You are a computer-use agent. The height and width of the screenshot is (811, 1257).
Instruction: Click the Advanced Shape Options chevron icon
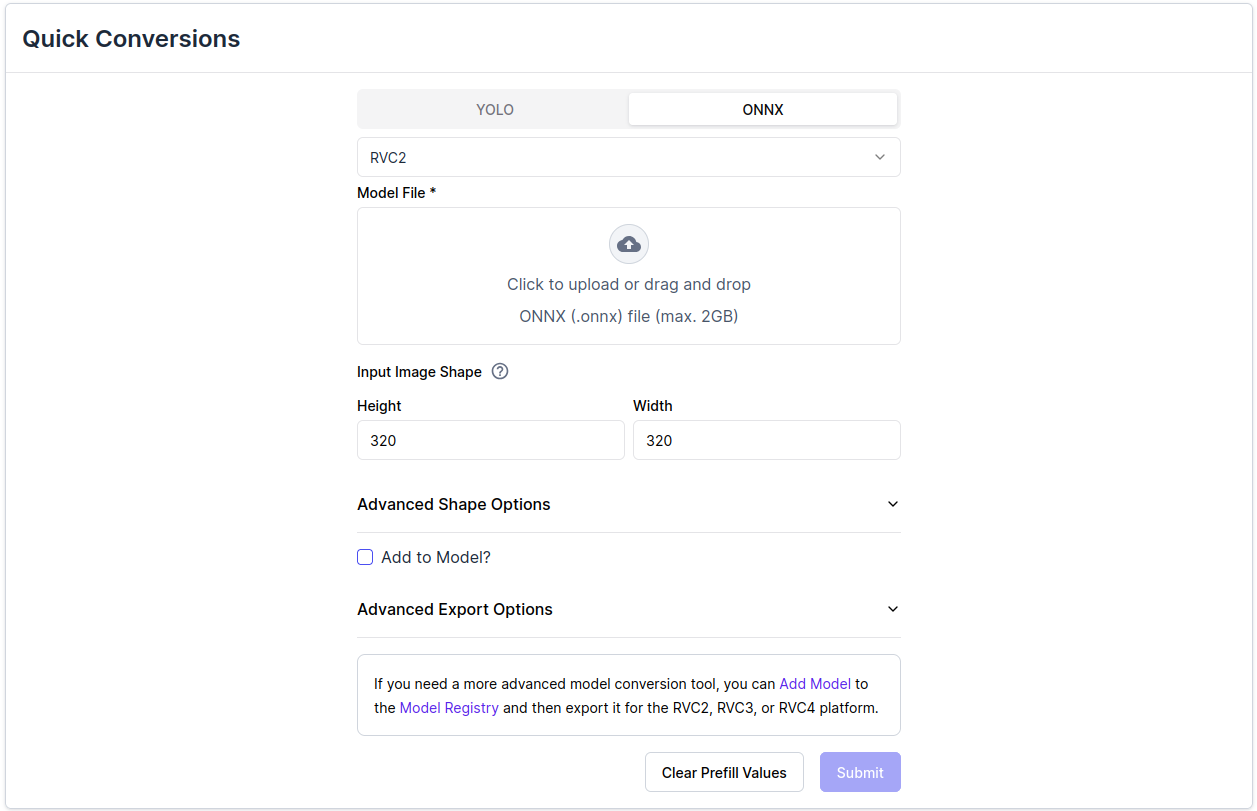[893, 504]
